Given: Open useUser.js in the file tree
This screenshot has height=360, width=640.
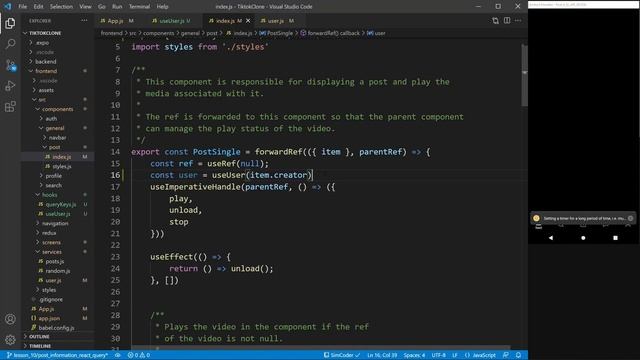Looking at the screenshot, I should [x=58, y=214].
